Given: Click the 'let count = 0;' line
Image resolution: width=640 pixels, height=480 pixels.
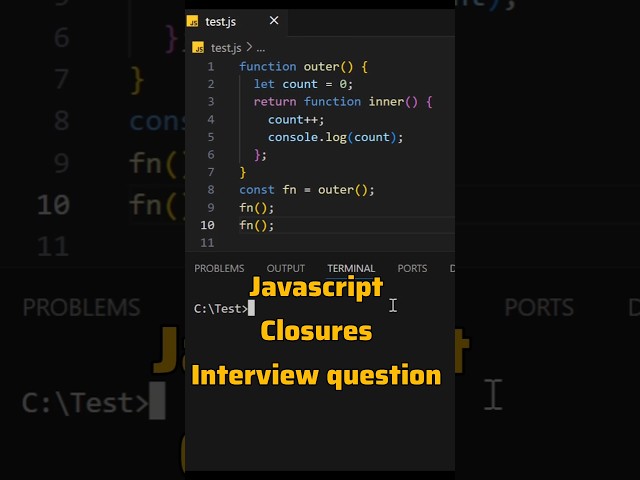Looking at the screenshot, I should click(303, 84).
